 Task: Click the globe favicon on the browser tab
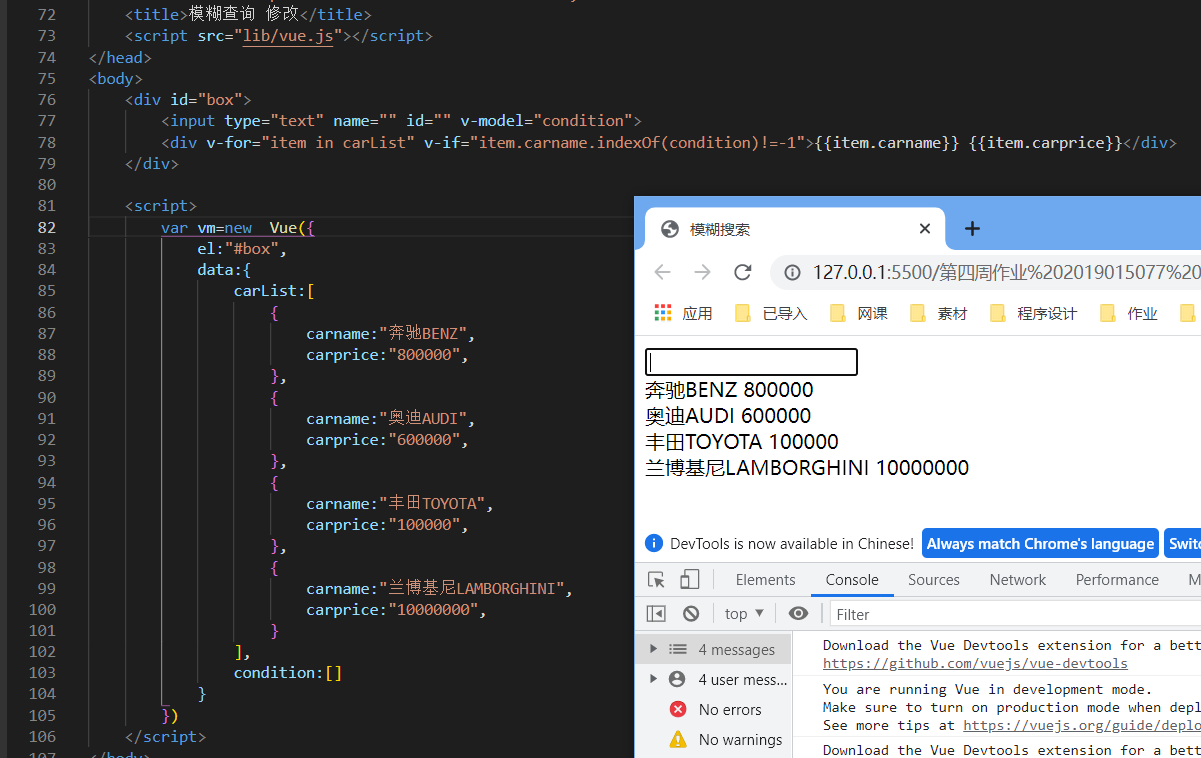[x=671, y=229]
